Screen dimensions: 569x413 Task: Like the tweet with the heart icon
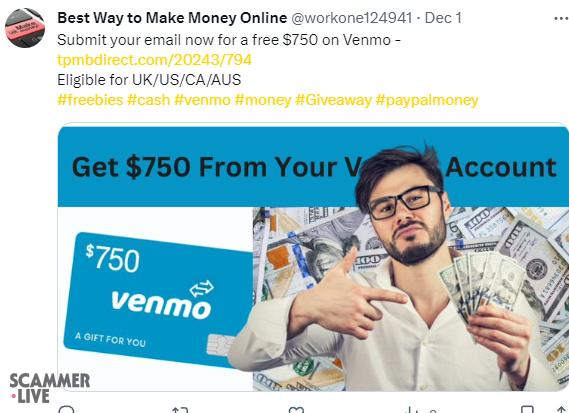296,410
